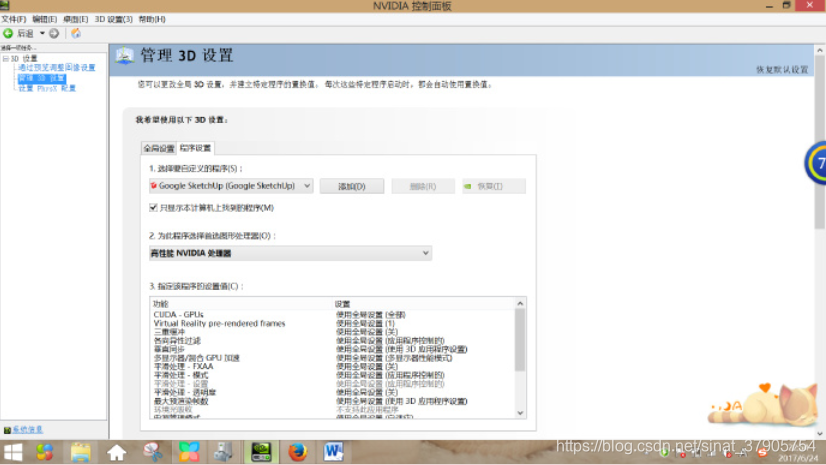Click the green Back arrow icon

8,33
